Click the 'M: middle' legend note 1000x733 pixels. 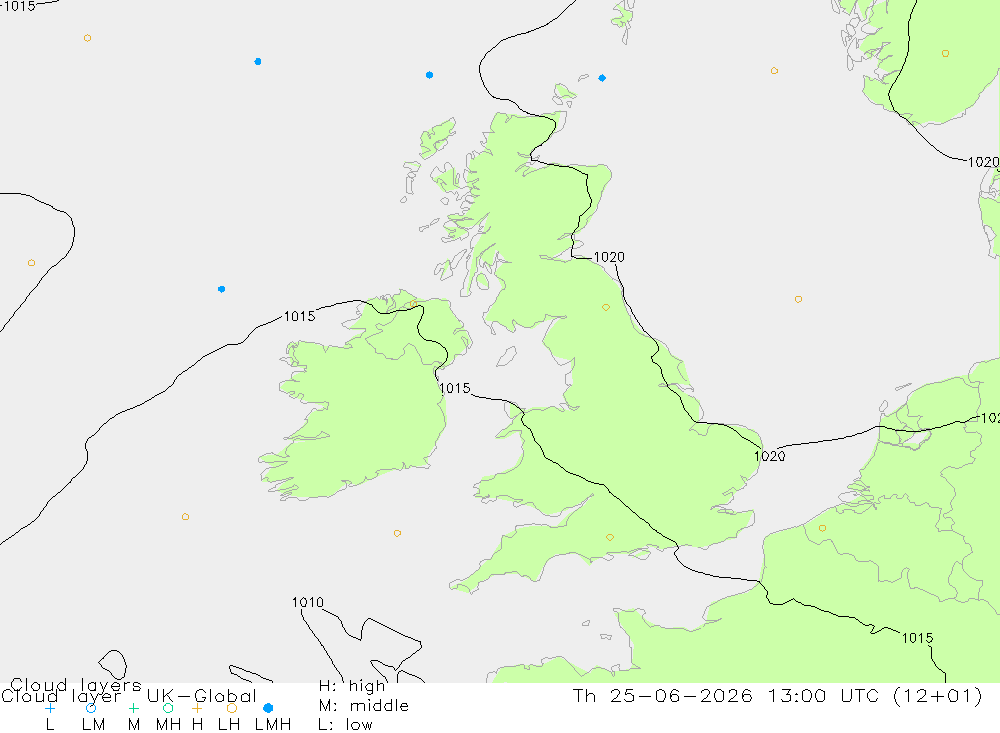coord(364,706)
